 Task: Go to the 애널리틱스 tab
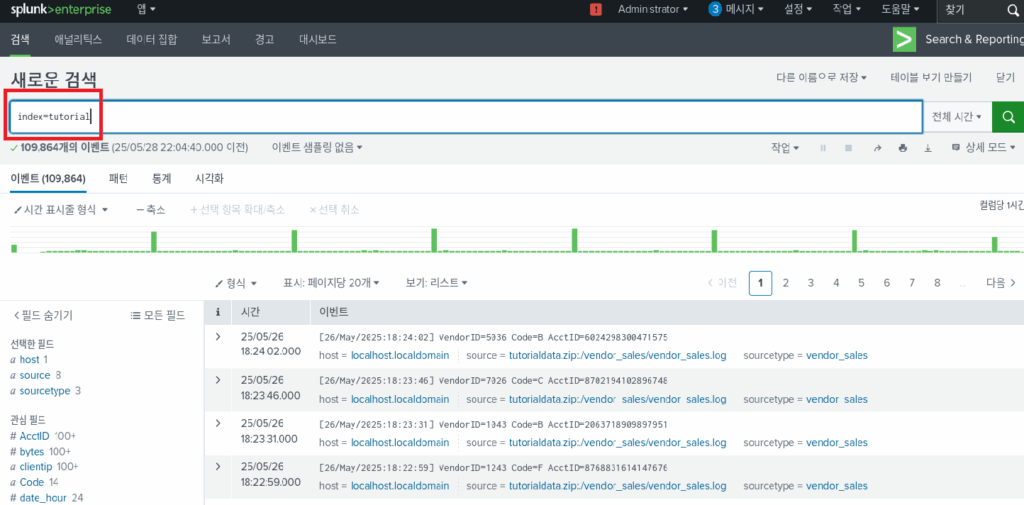(78, 39)
